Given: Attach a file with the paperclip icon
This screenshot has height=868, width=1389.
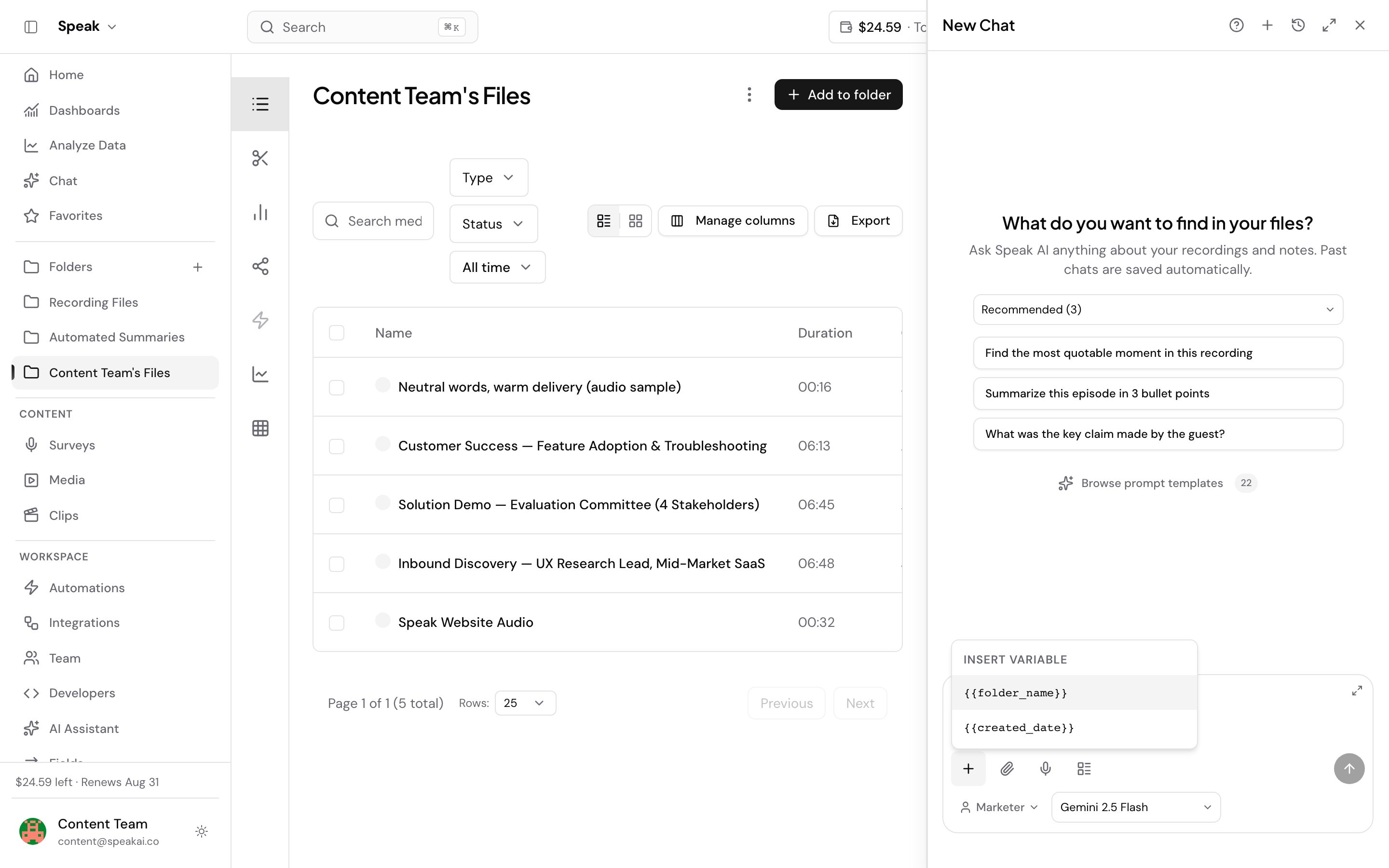Looking at the screenshot, I should click(x=1007, y=769).
